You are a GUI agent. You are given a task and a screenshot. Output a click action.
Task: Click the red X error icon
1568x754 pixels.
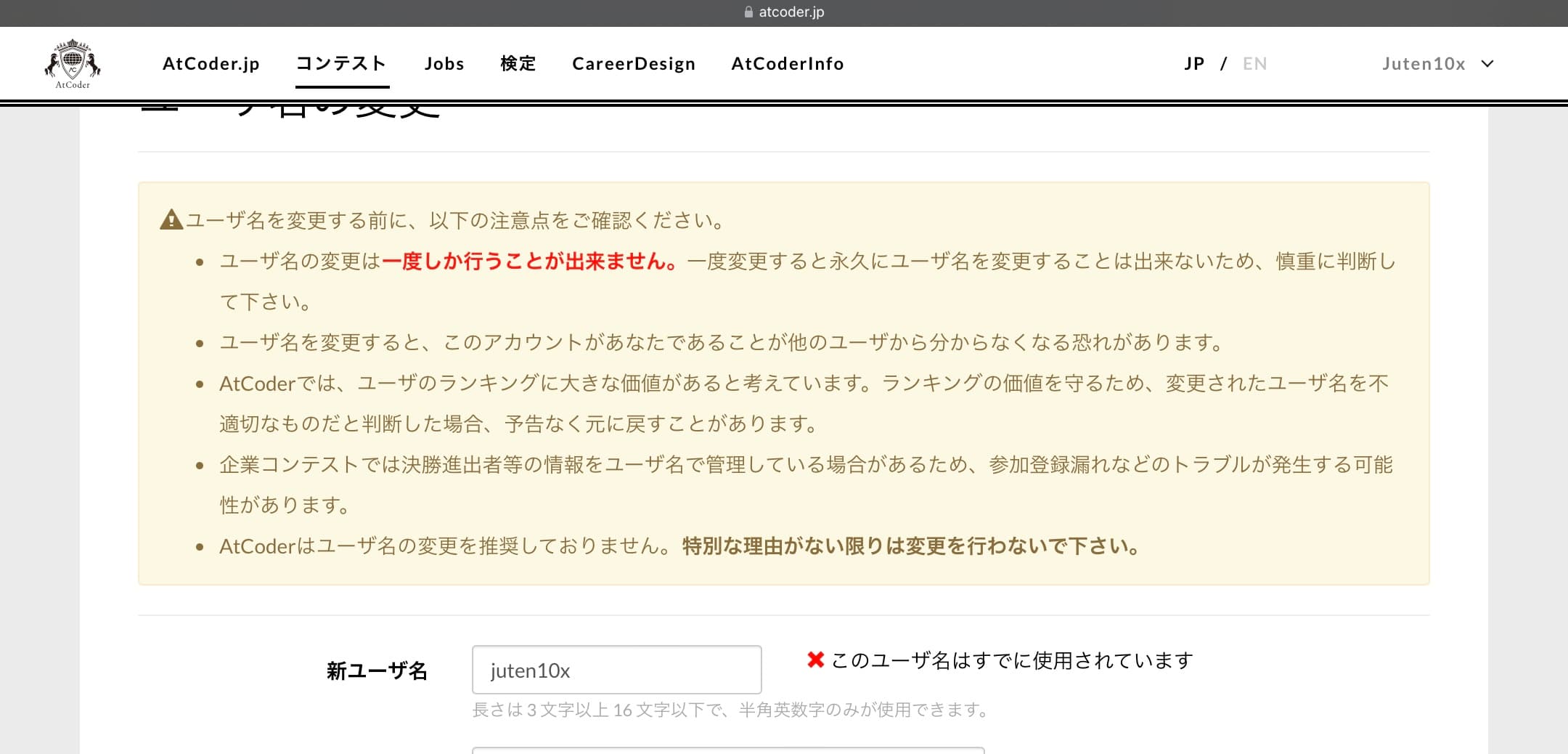tap(815, 660)
